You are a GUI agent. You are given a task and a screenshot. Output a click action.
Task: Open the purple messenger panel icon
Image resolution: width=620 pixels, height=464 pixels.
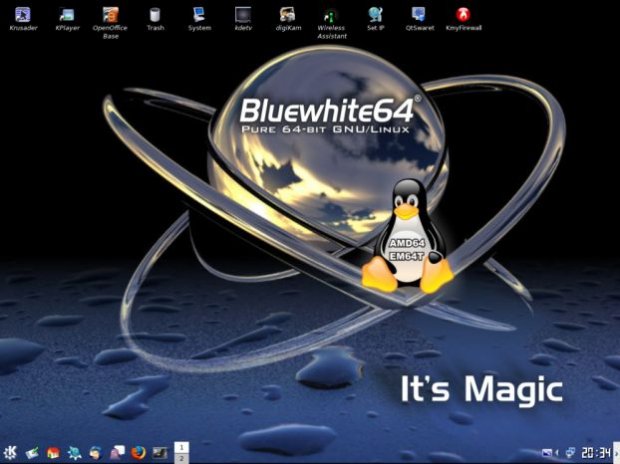coord(117,452)
